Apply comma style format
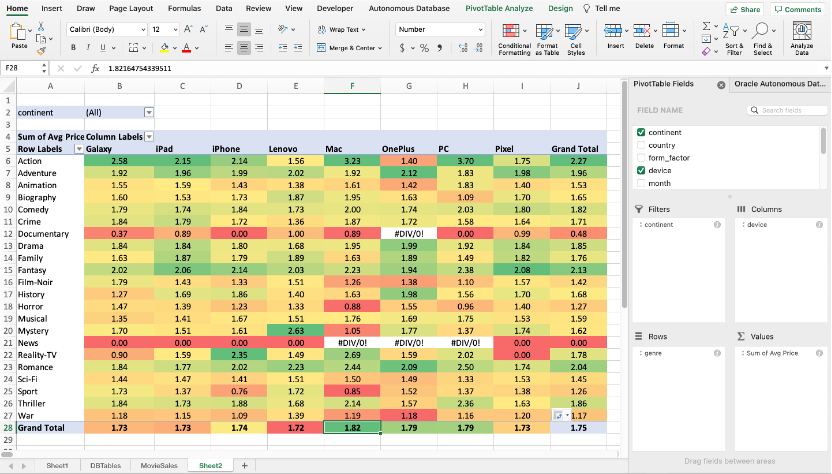The width and height of the screenshot is (832, 474). [x=440, y=48]
